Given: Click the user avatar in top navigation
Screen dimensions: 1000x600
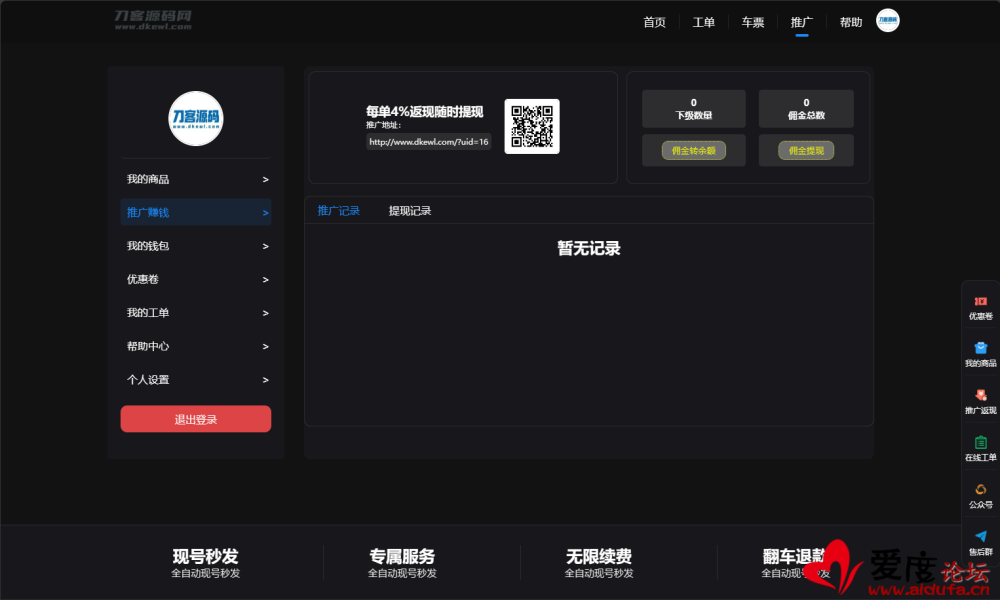Looking at the screenshot, I should (887, 20).
